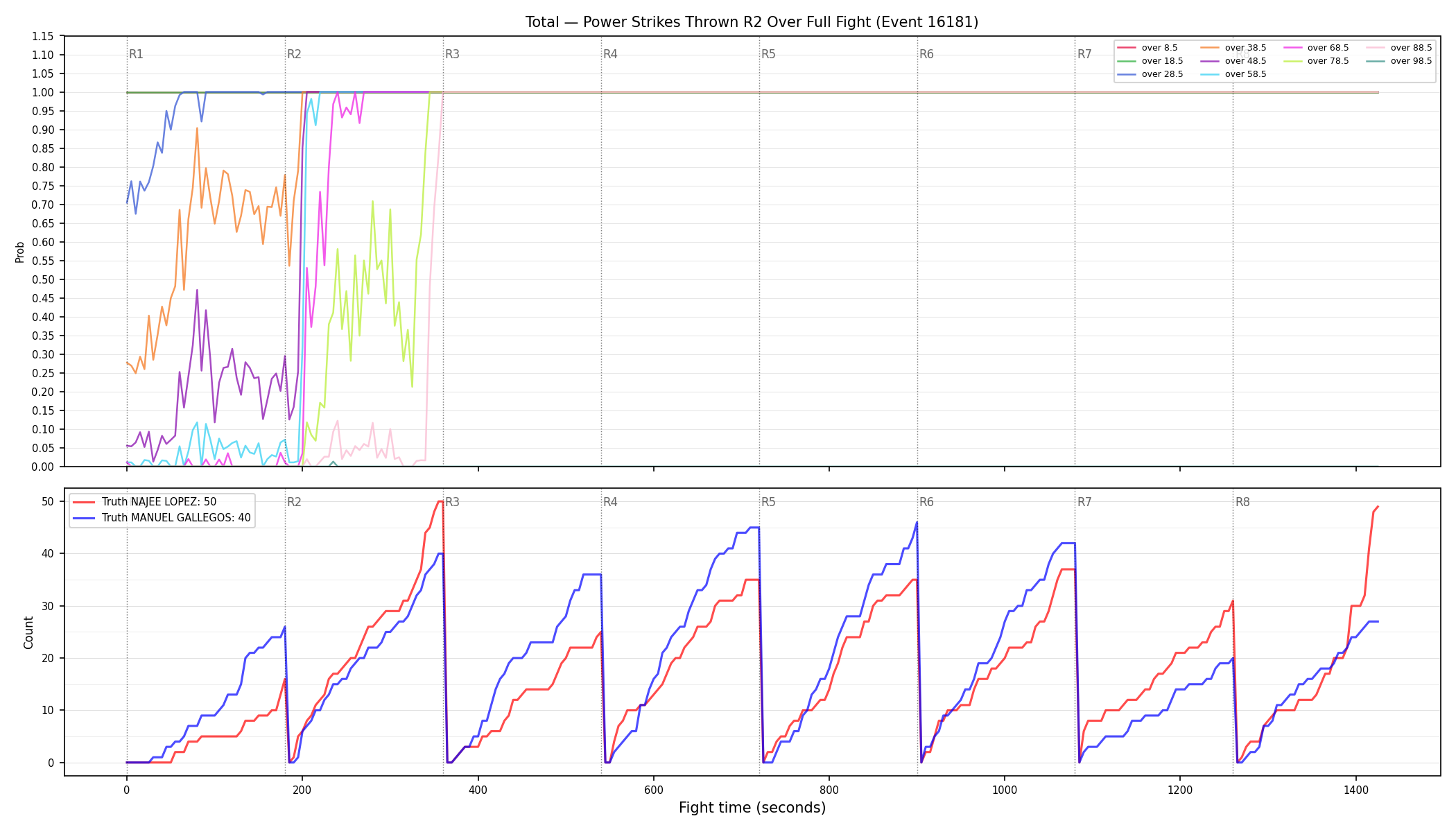
Task: Click 'Truth NAJEE LOPEZ: 50' legend entry
Action: pyautogui.click(x=159, y=502)
